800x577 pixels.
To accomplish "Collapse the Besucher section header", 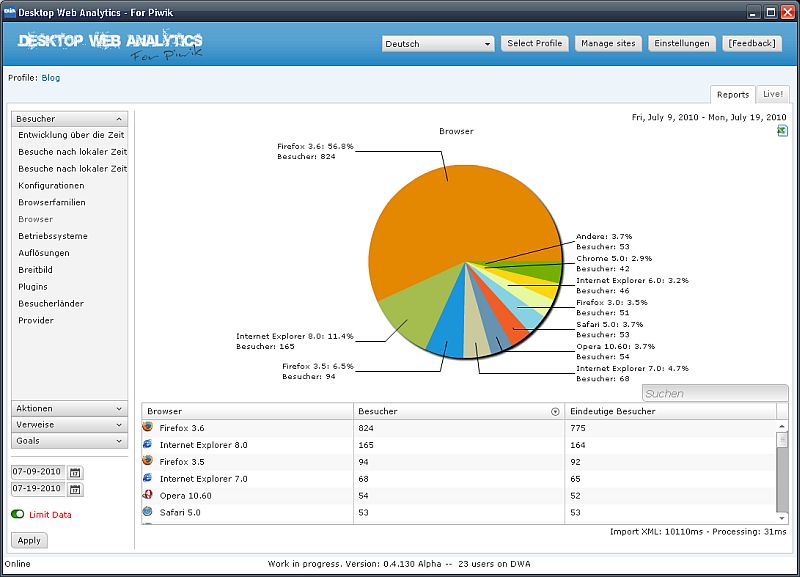I will click(70, 118).
